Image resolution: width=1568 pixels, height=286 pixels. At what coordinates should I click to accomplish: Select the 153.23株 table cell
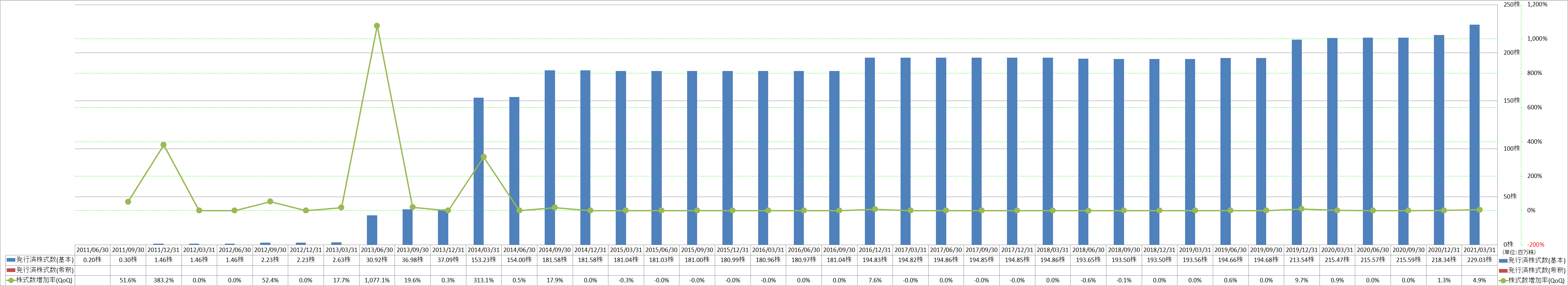[x=483, y=260]
